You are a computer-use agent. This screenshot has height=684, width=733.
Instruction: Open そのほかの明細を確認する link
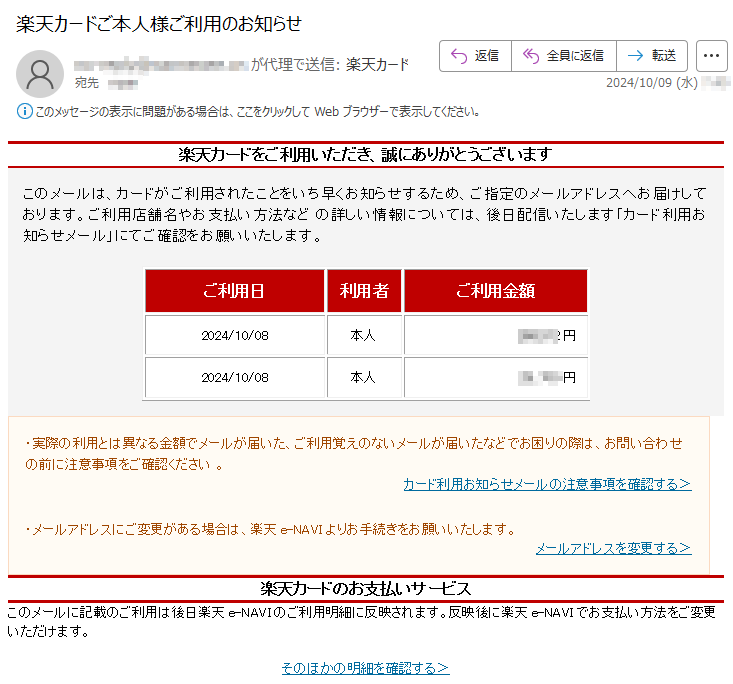tap(365, 668)
